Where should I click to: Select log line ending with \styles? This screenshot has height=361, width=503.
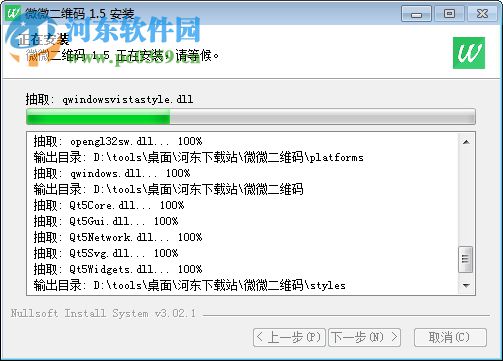pos(189,285)
